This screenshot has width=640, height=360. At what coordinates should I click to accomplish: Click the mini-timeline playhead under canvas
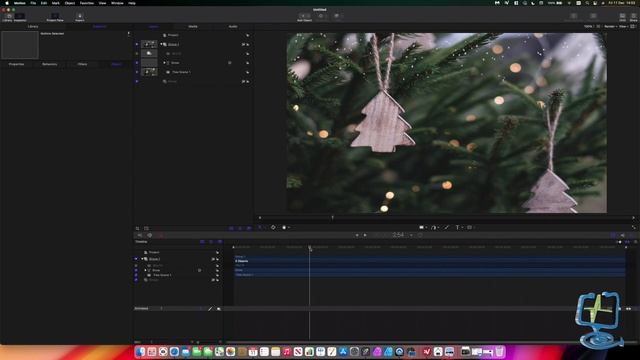(x=333, y=218)
